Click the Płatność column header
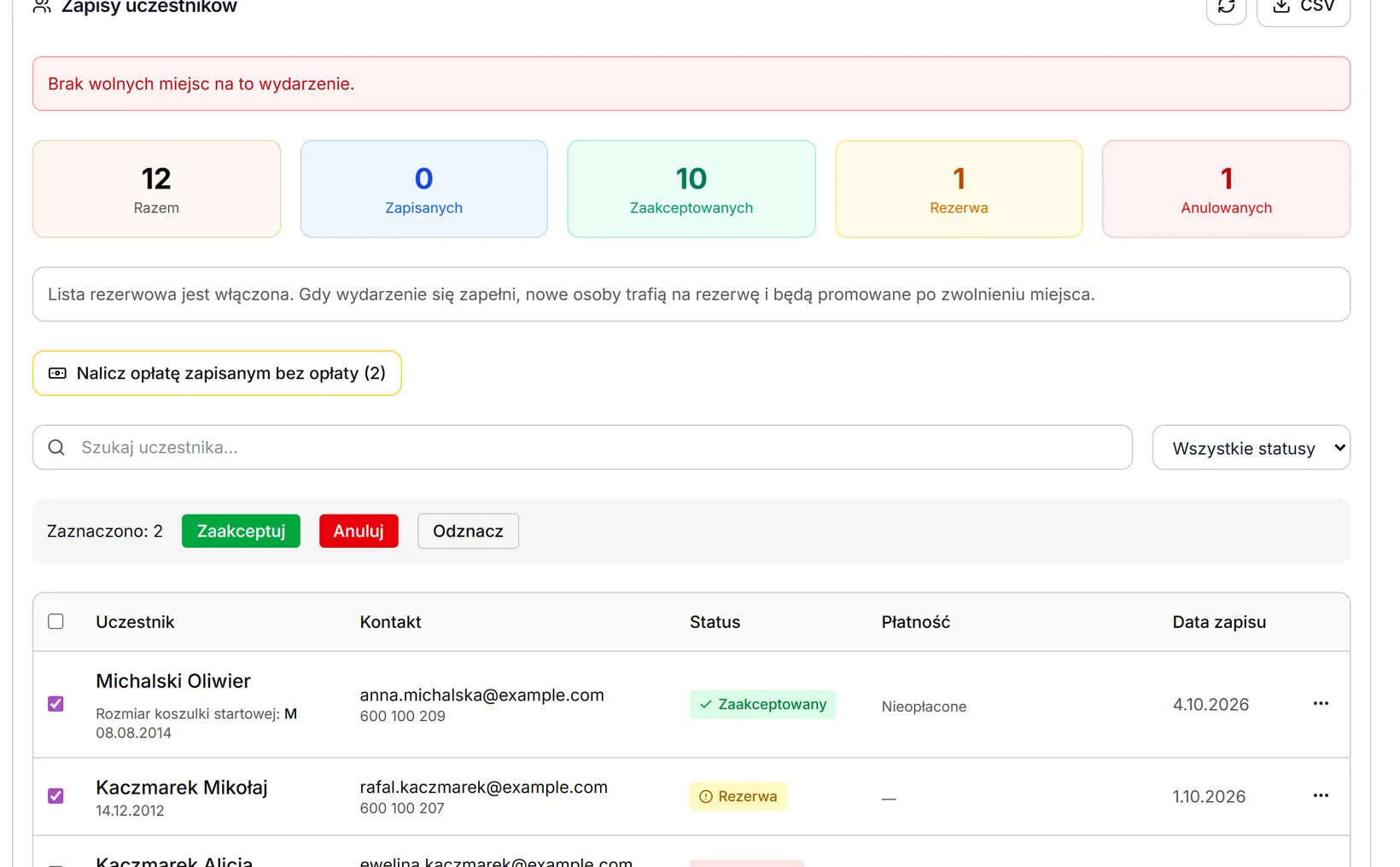Image resolution: width=1400 pixels, height=867 pixels. pyautogui.click(x=915, y=622)
